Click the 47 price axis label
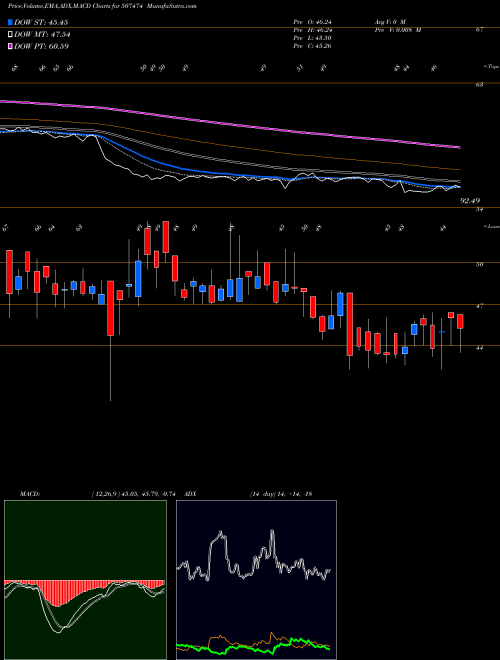 pyautogui.click(x=480, y=306)
